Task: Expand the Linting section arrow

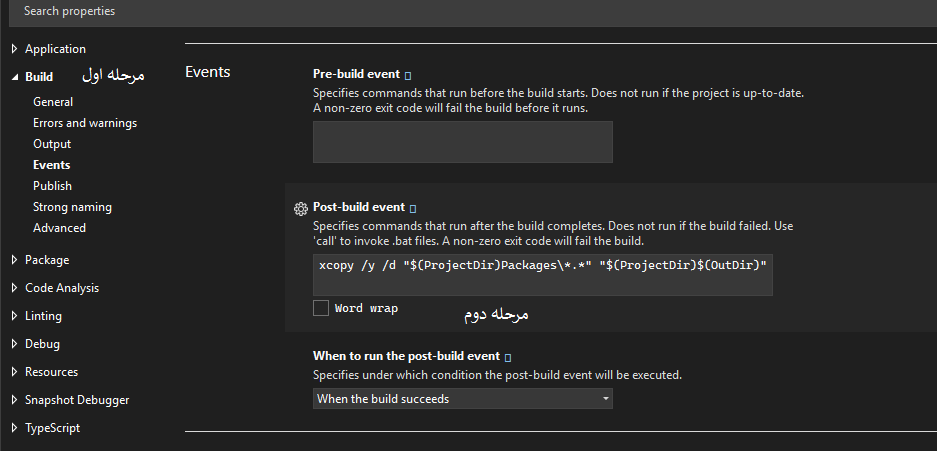Action: 15,316
